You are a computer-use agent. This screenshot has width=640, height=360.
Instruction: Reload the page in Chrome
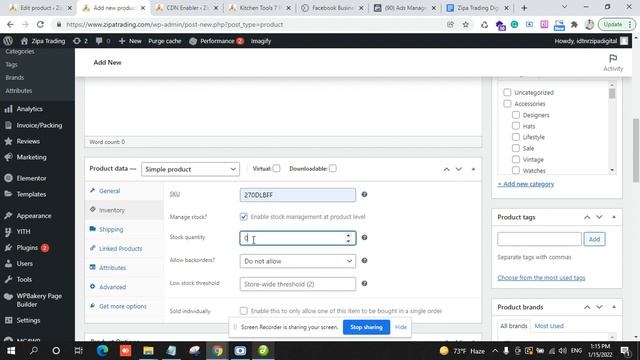40,24
